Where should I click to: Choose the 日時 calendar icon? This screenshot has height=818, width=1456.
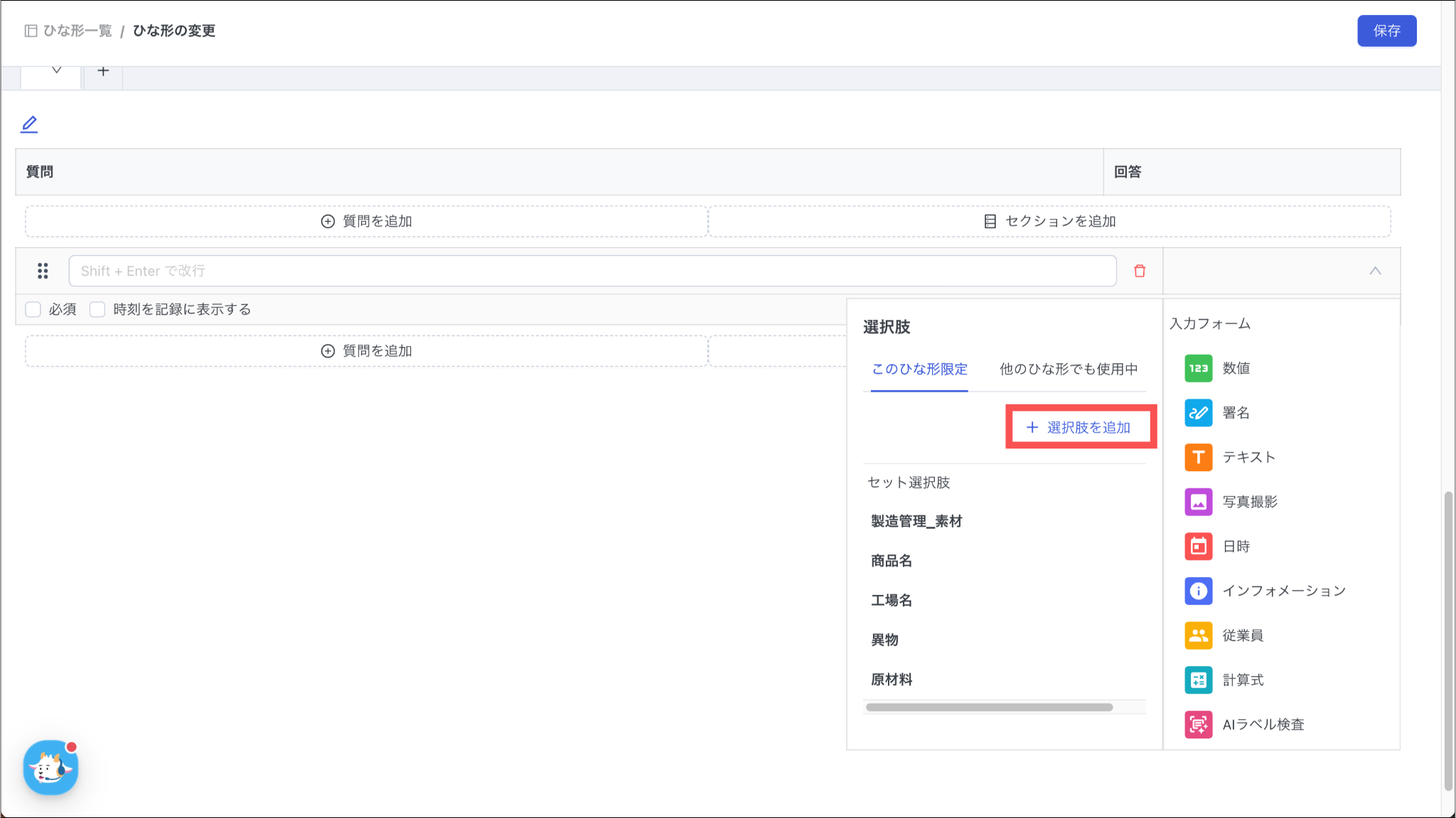point(1198,547)
